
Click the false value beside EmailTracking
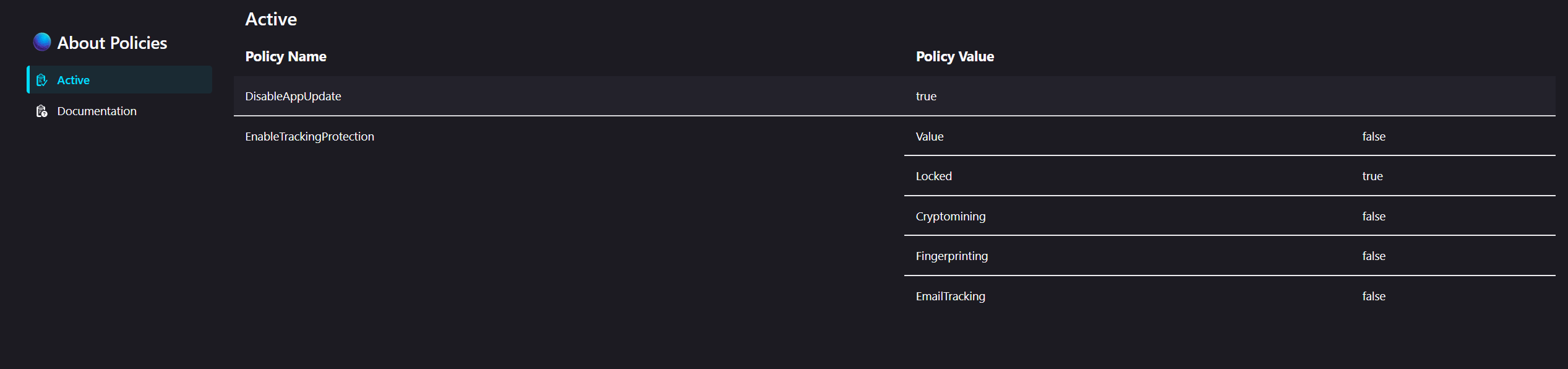tap(1374, 296)
